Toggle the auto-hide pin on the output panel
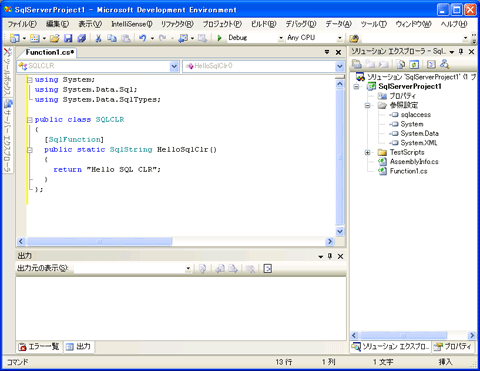The width and height of the screenshot is (480, 371). 330,256
